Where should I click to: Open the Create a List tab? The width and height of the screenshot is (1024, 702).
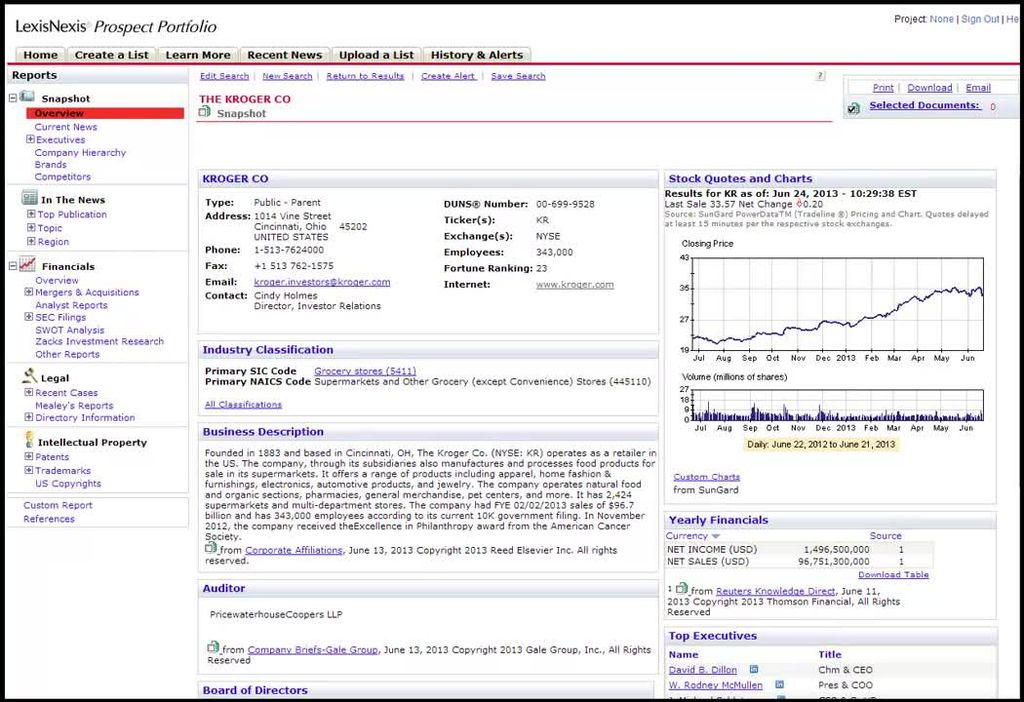click(110, 55)
